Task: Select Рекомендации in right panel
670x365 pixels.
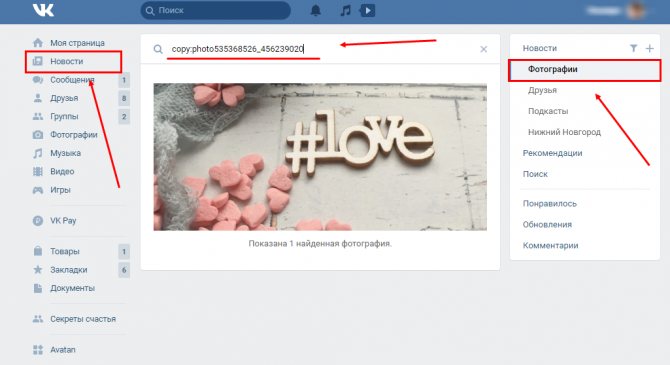Action: tap(552, 153)
